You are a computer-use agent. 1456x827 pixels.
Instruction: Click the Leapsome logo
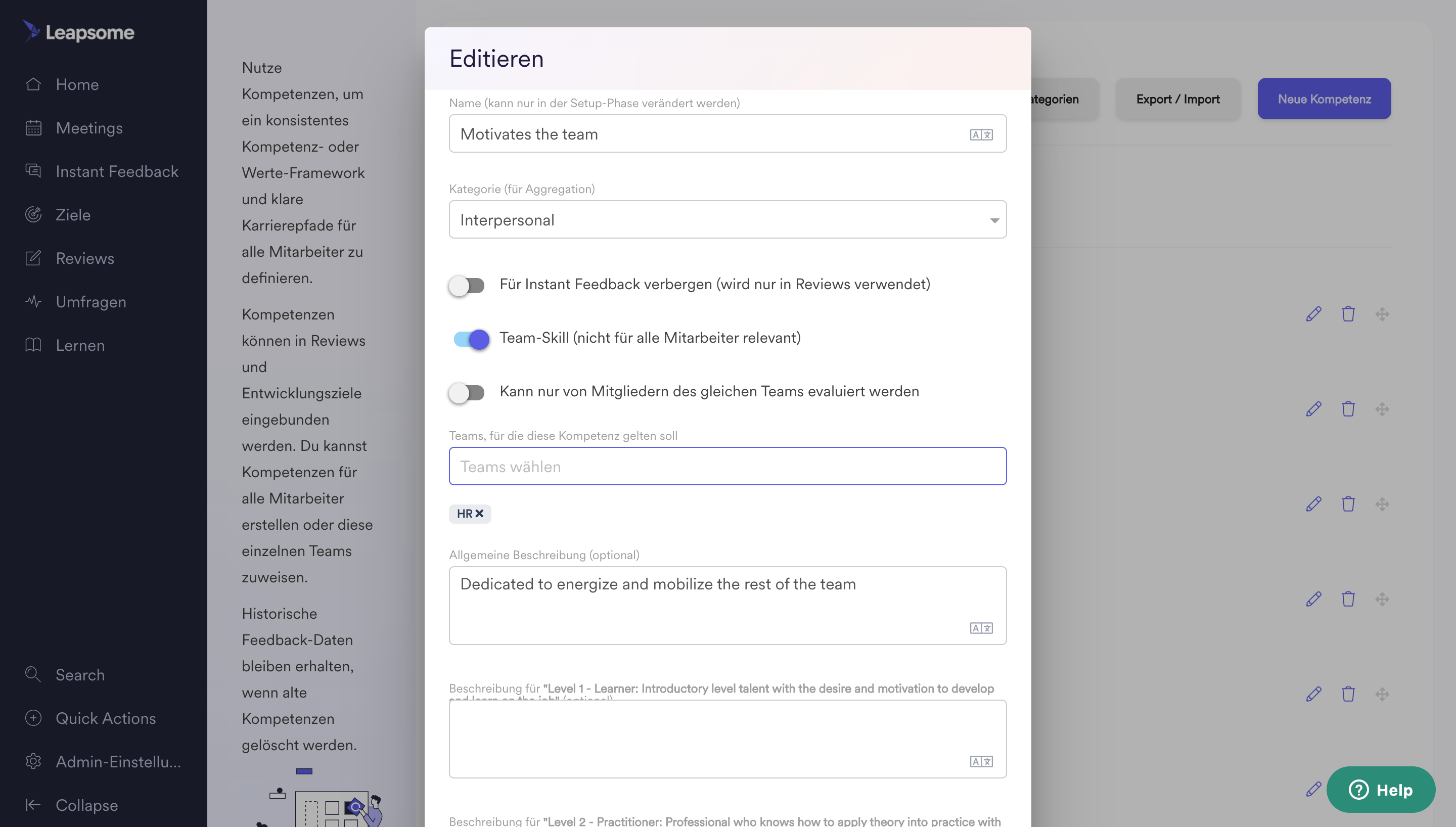78,32
